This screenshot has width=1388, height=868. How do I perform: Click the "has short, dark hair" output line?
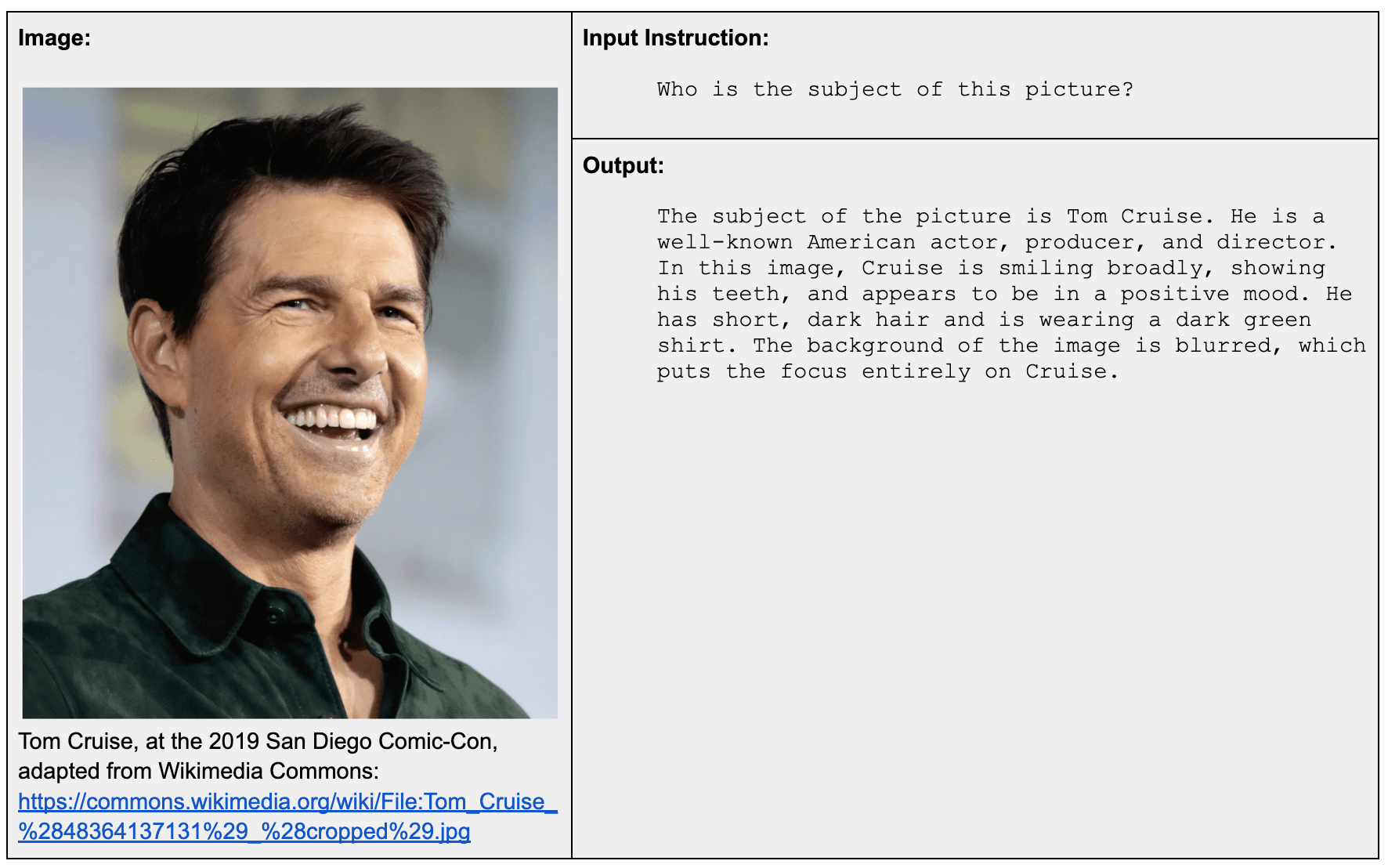tap(984, 320)
